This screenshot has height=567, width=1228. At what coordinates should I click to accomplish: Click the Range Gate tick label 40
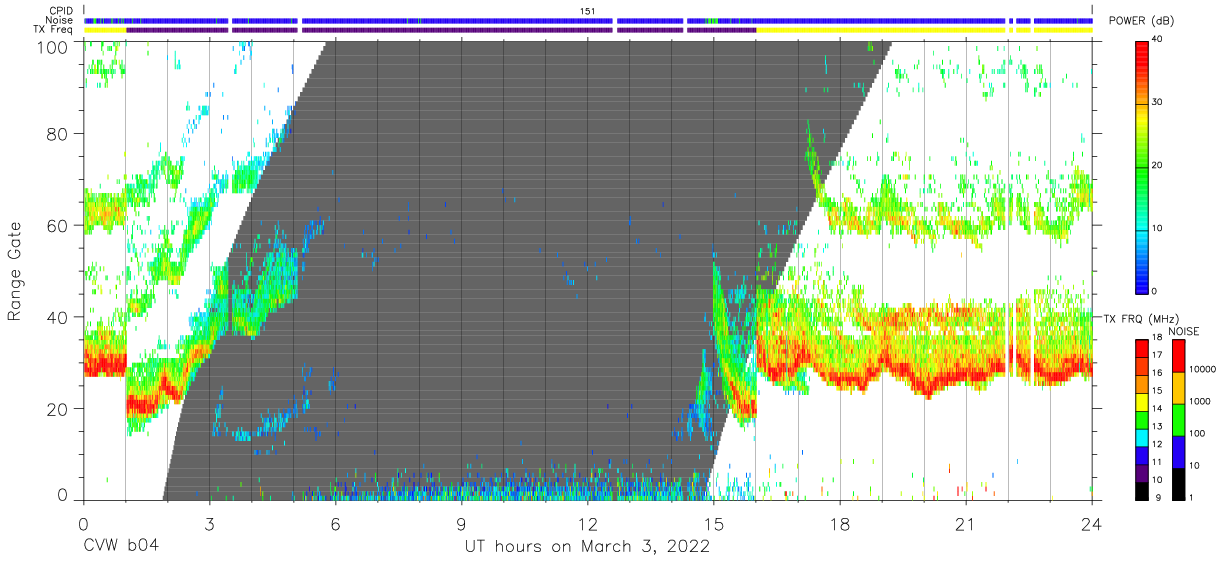(x=57, y=317)
